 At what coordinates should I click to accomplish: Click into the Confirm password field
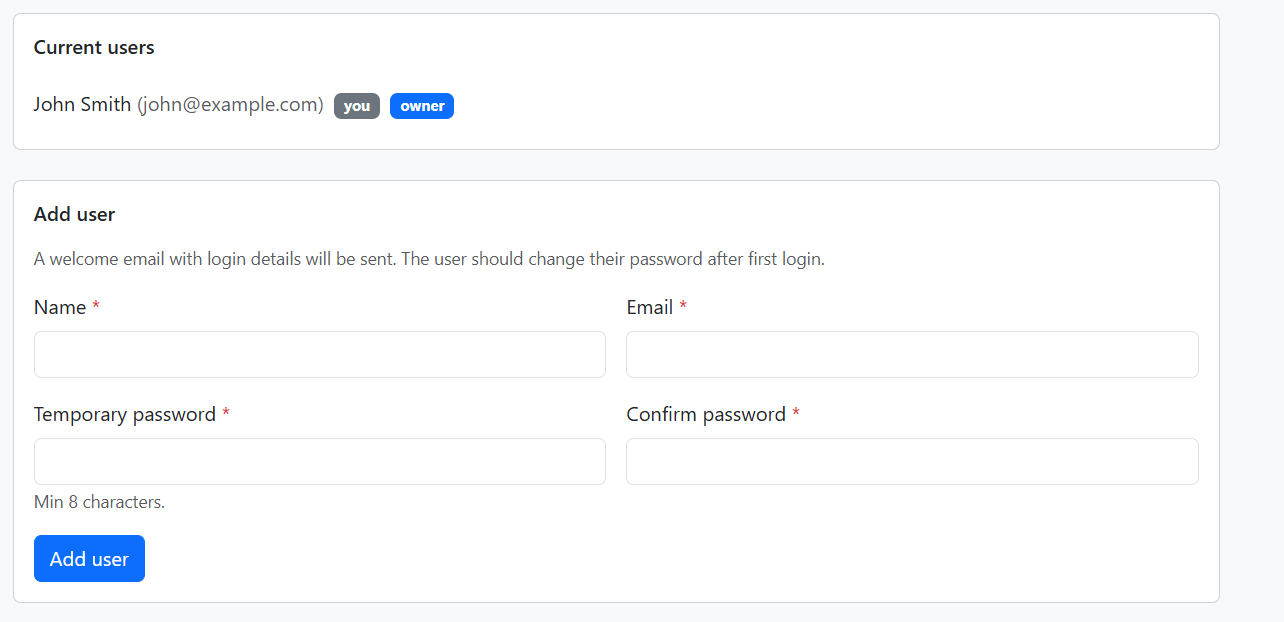pyautogui.click(x=911, y=462)
